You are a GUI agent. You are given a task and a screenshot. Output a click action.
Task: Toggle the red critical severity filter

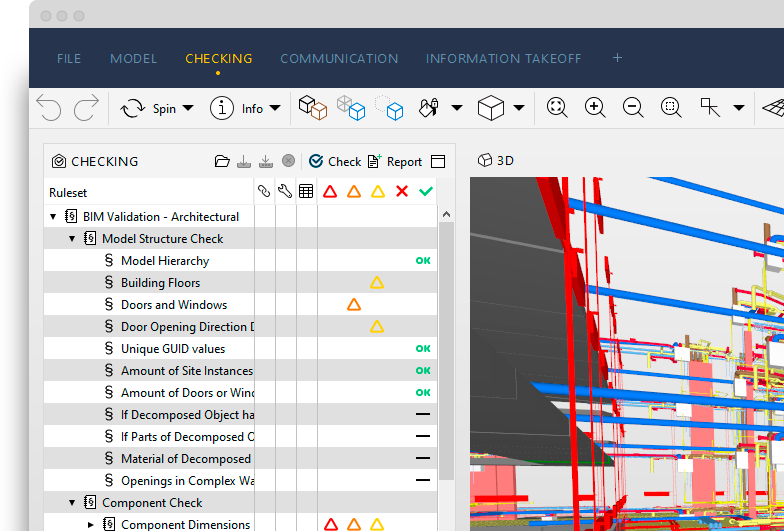pyautogui.click(x=329, y=191)
